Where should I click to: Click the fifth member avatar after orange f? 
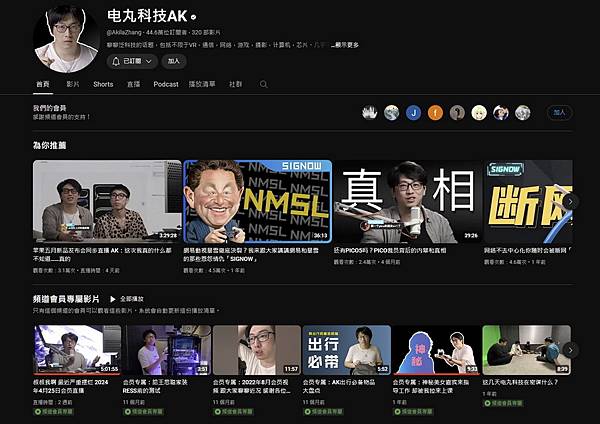click(457, 113)
